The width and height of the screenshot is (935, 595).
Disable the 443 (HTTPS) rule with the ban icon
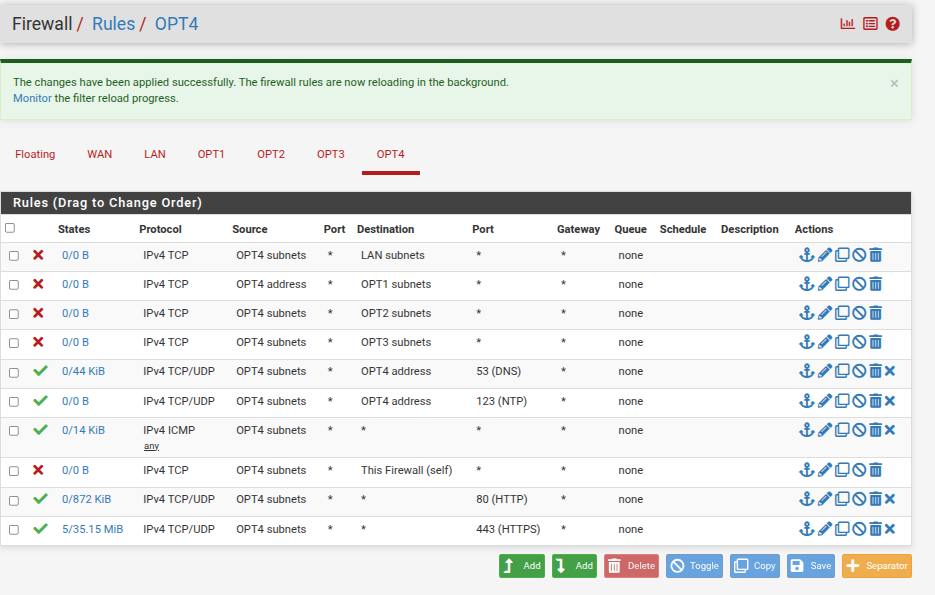pyautogui.click(x=858, y=529)
